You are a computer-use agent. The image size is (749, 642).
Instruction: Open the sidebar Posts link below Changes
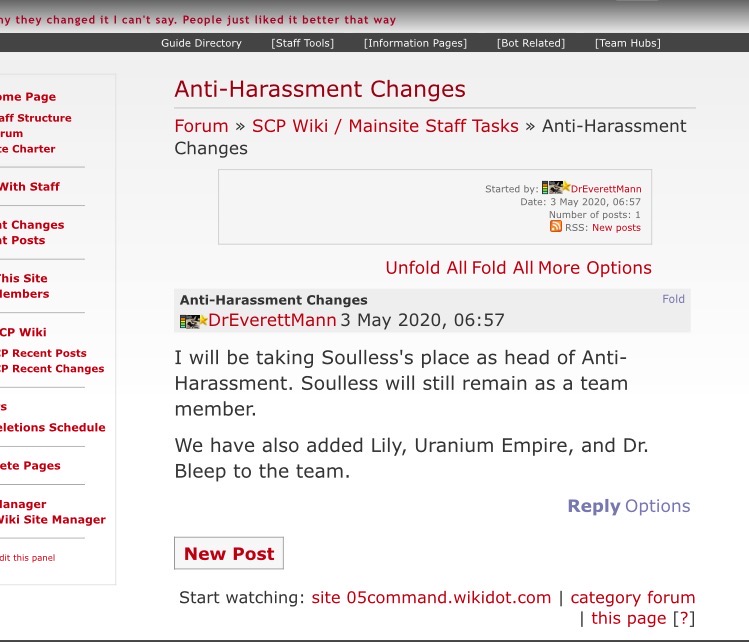point(22,240)
